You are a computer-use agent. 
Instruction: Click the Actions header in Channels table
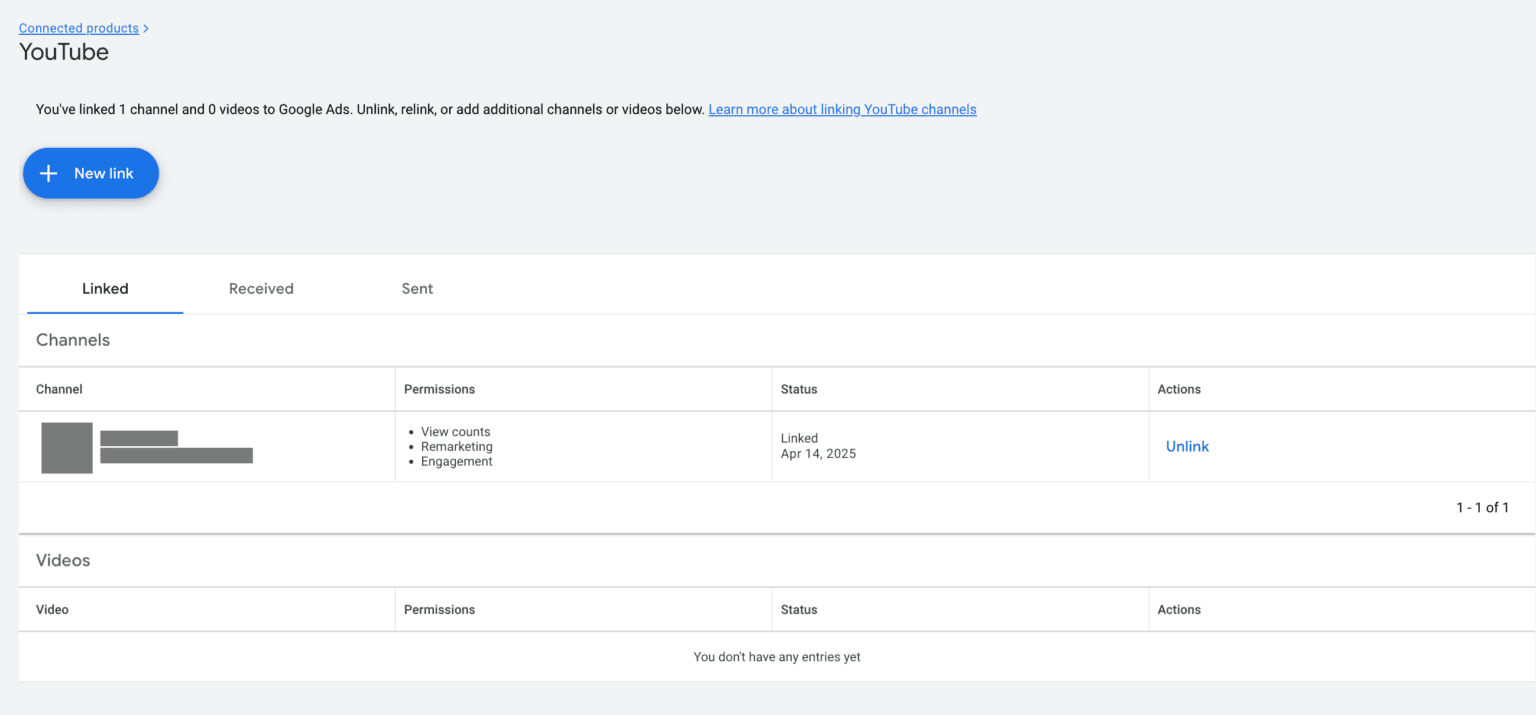(1179, 389)
